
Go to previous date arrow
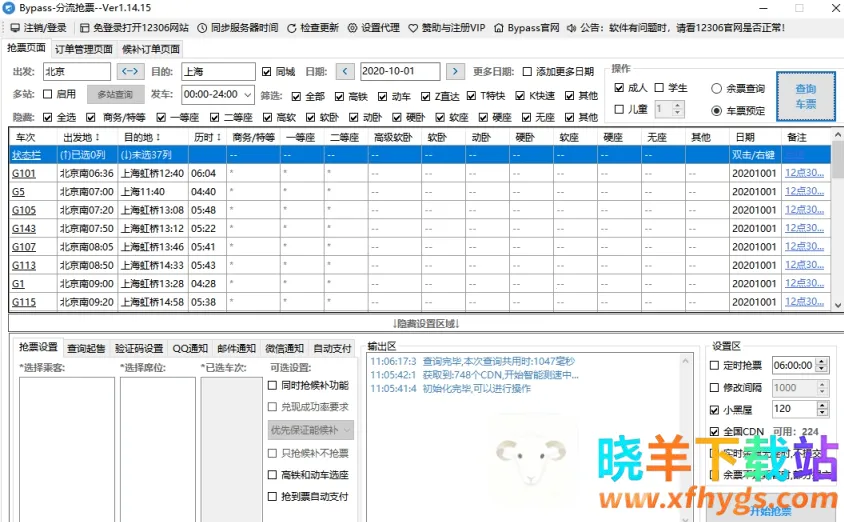coord(345,72)
